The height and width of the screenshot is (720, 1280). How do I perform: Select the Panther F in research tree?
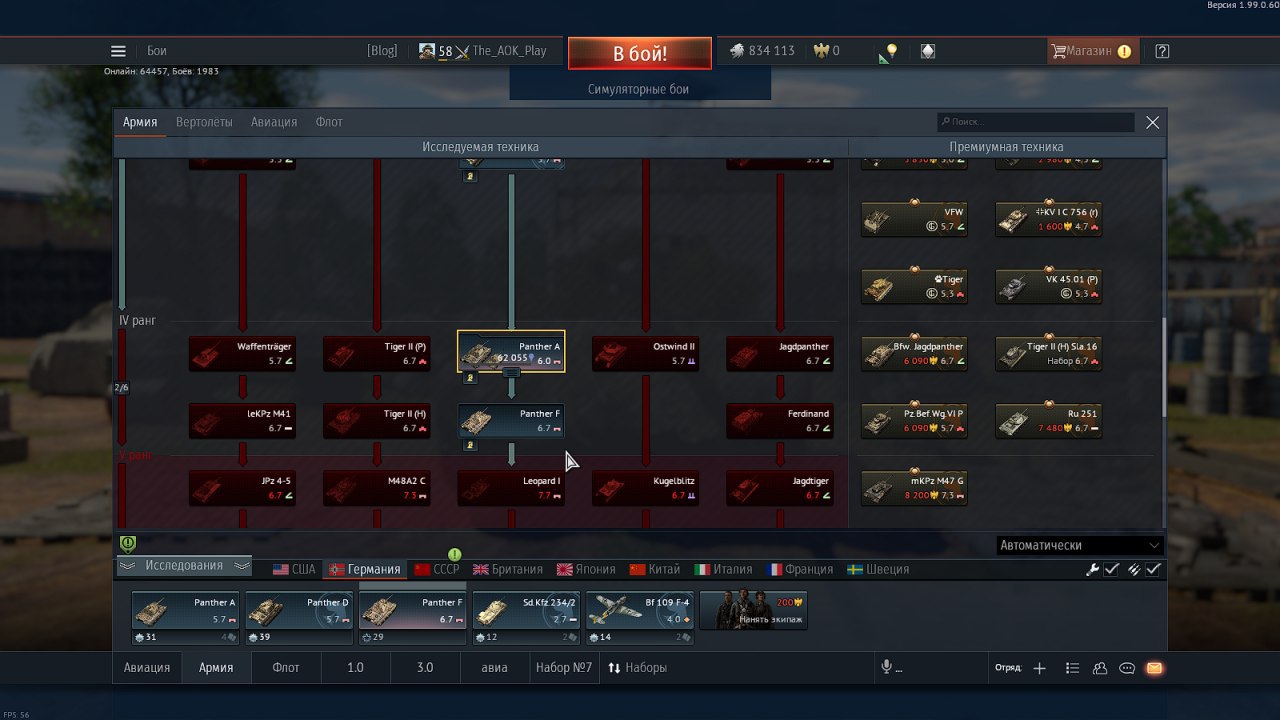click(511, 421)
